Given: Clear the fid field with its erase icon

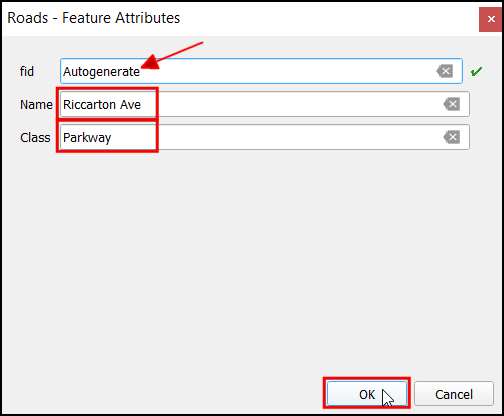Looking at the screenshot, I should 445,71.
